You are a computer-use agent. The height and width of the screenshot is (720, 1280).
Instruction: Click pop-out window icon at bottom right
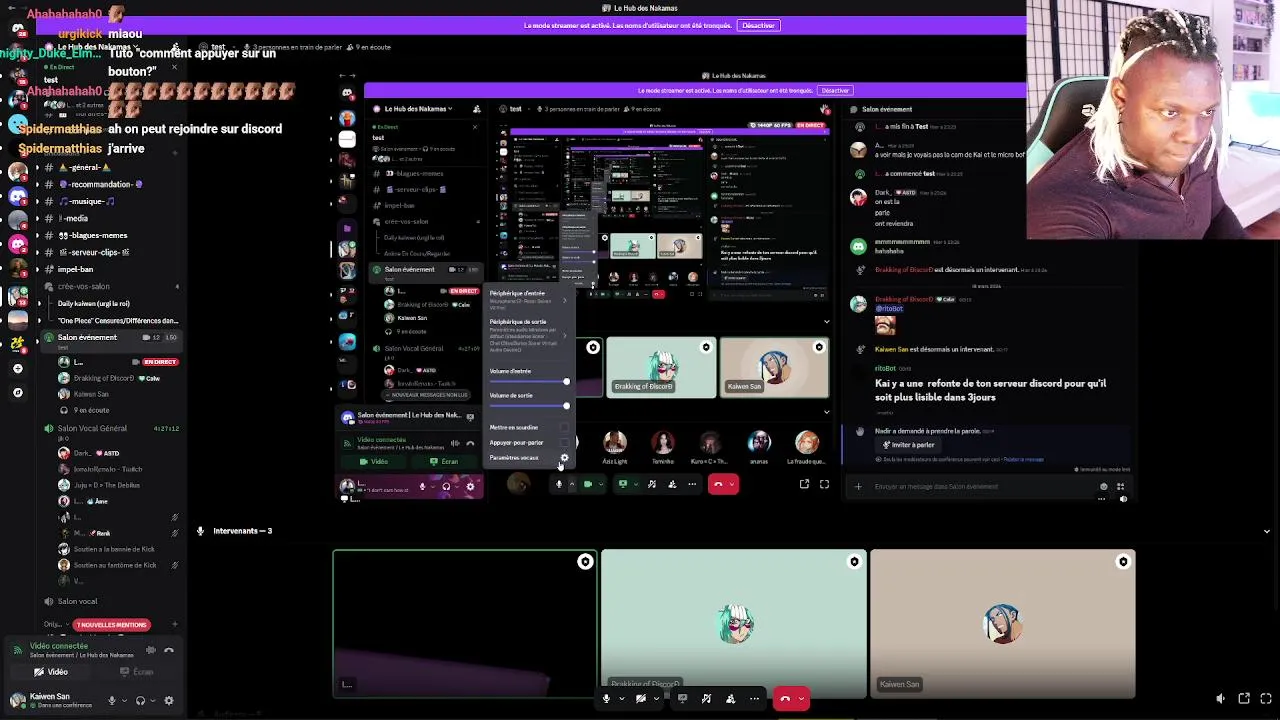1244,698
